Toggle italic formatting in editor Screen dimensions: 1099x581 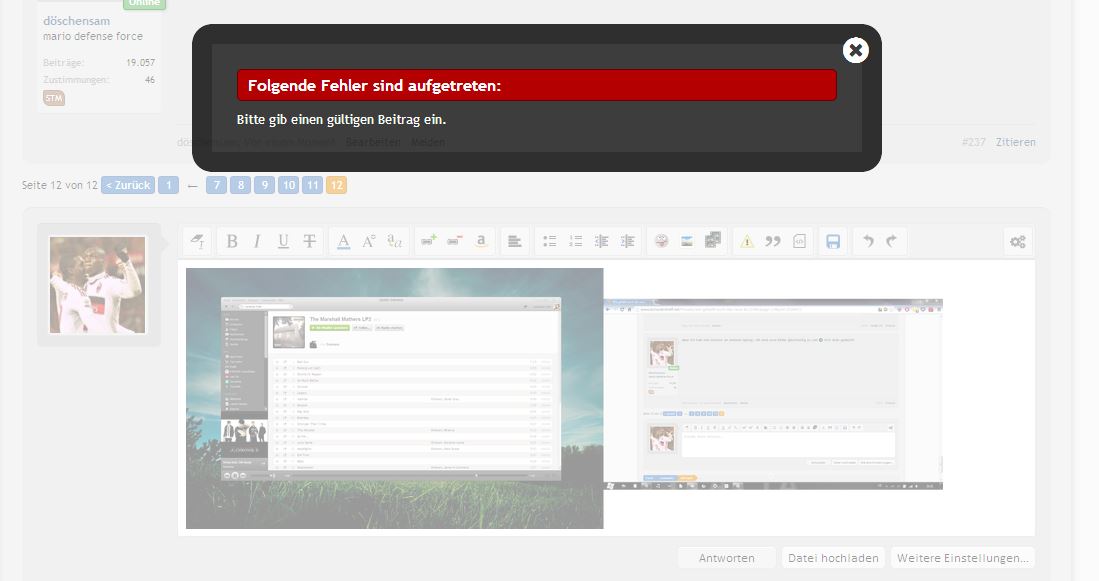pyautogui.click(x=257, y=241)
